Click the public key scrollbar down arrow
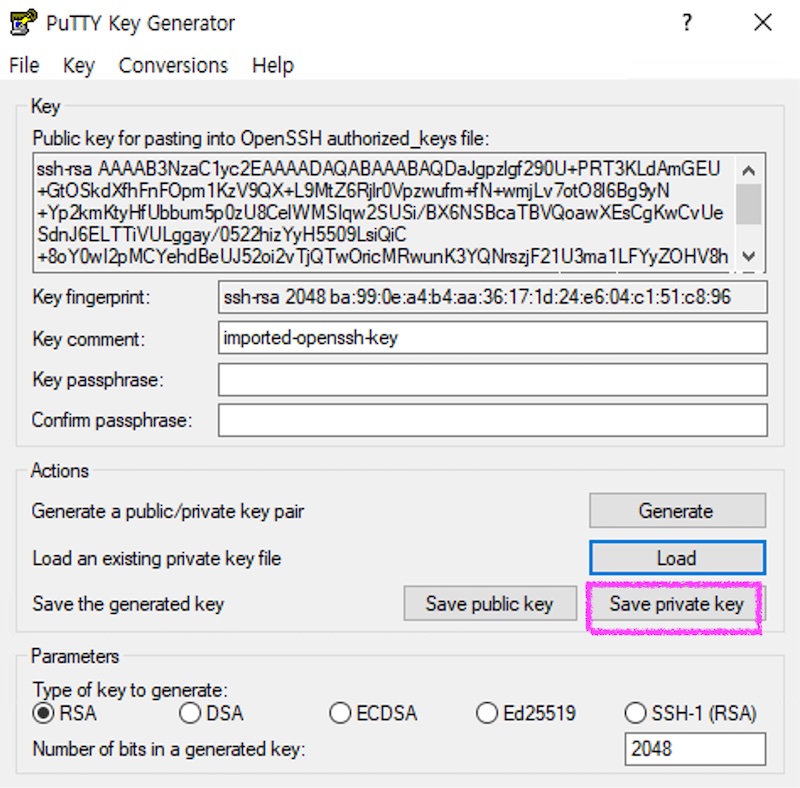 [x=748, y=256]
